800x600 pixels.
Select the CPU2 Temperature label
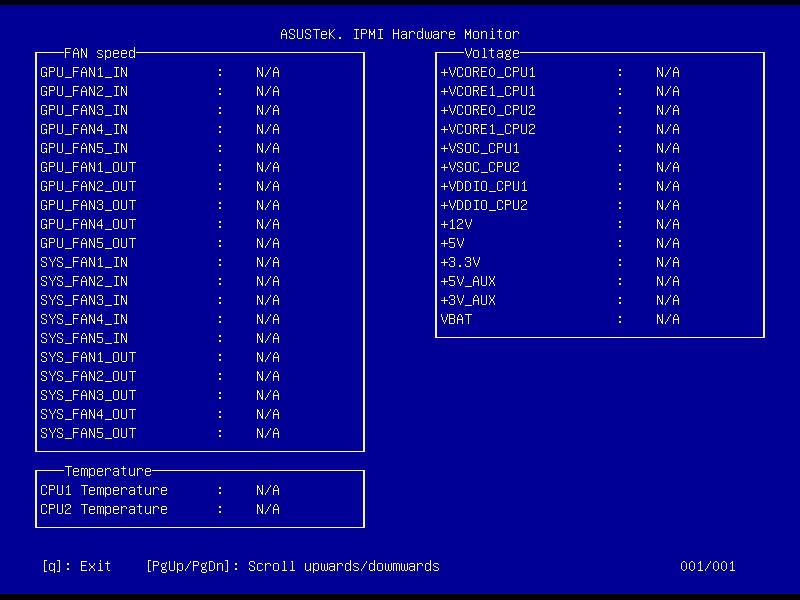coord(104,509)
